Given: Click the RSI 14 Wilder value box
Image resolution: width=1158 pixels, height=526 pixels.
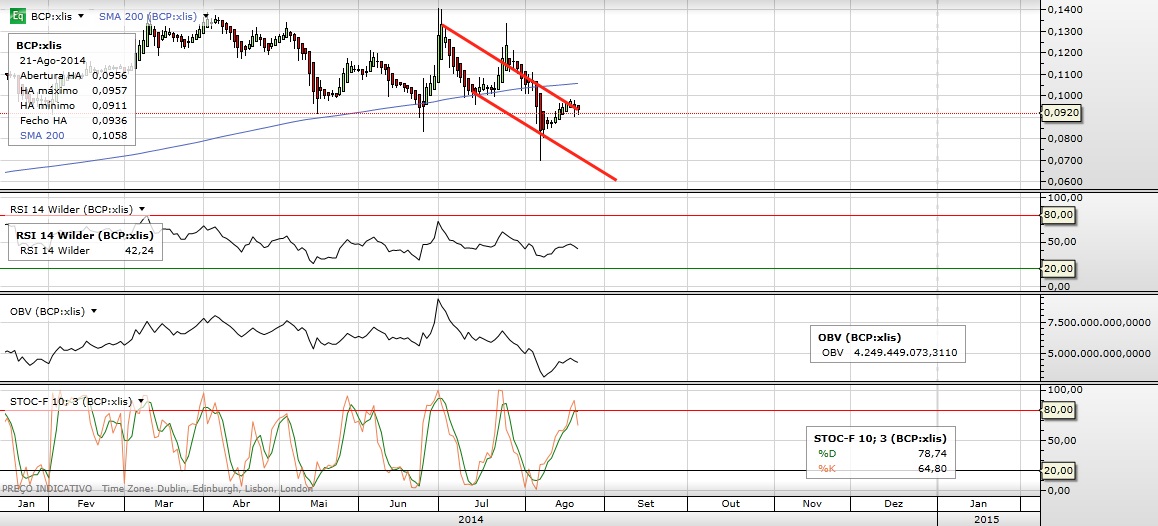Looking at the screenshot, I should tap(85, 243).
